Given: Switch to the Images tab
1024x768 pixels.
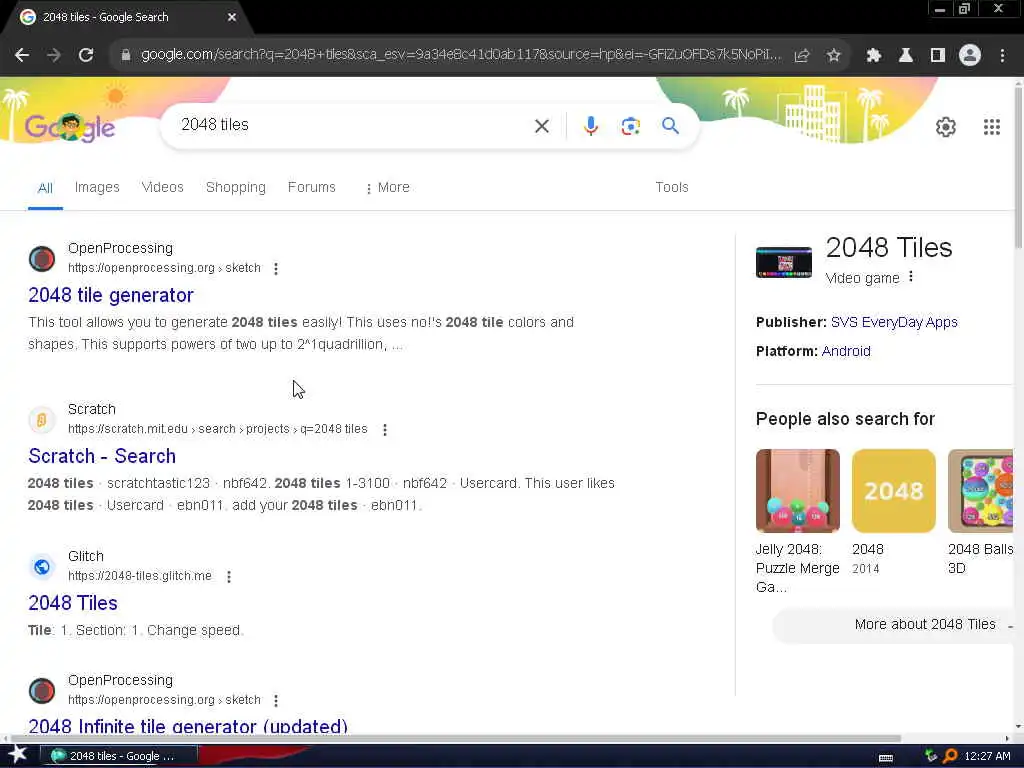Looking at the screenshot, I should tap(97, 187).
